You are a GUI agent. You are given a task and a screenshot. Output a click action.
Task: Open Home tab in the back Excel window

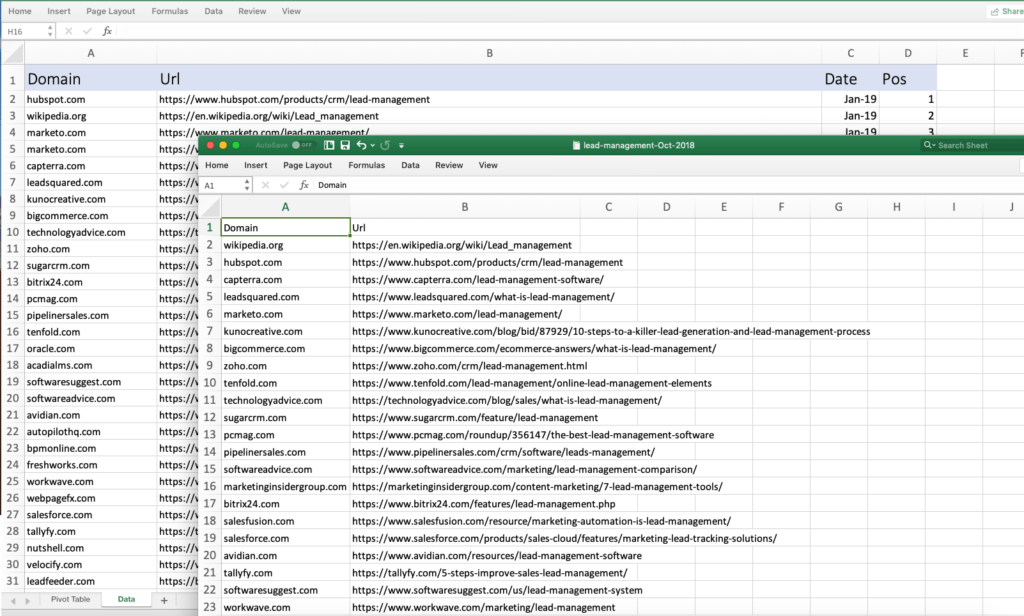pos(20,11)
